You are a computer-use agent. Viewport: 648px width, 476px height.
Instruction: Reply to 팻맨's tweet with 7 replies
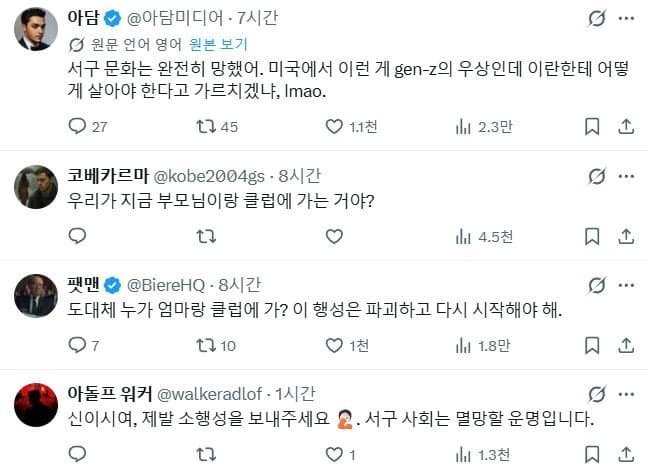(x=78, y=346)
